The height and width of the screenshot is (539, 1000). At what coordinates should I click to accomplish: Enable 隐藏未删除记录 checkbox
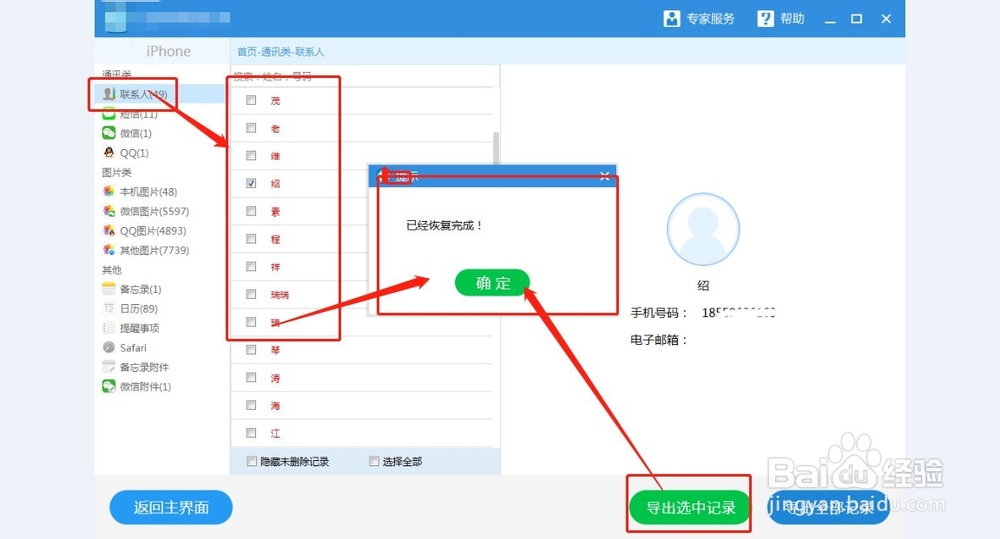(x=252, y=461)
